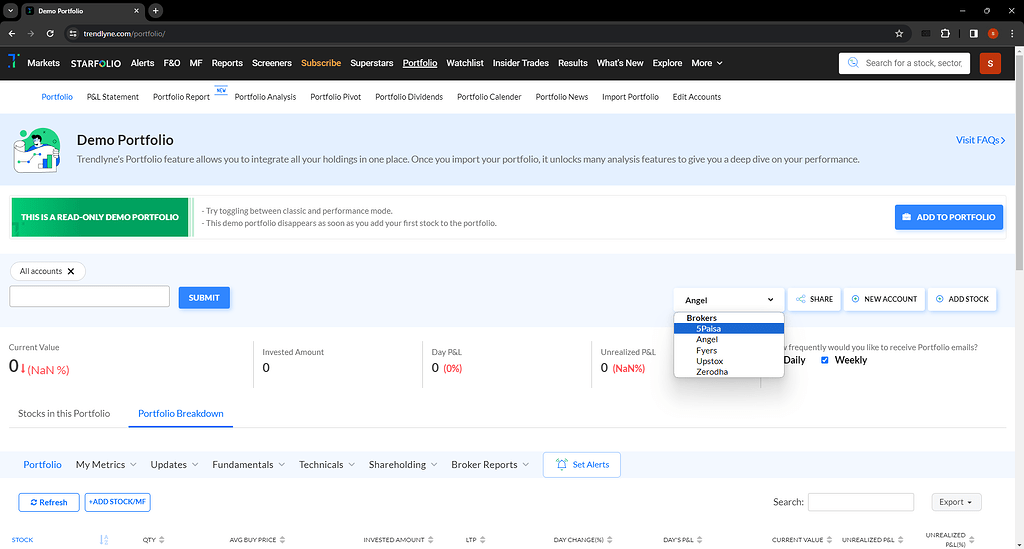The image size is (1024, 549).
Task: Open the user profile avatar S
Action: [990, 63]
